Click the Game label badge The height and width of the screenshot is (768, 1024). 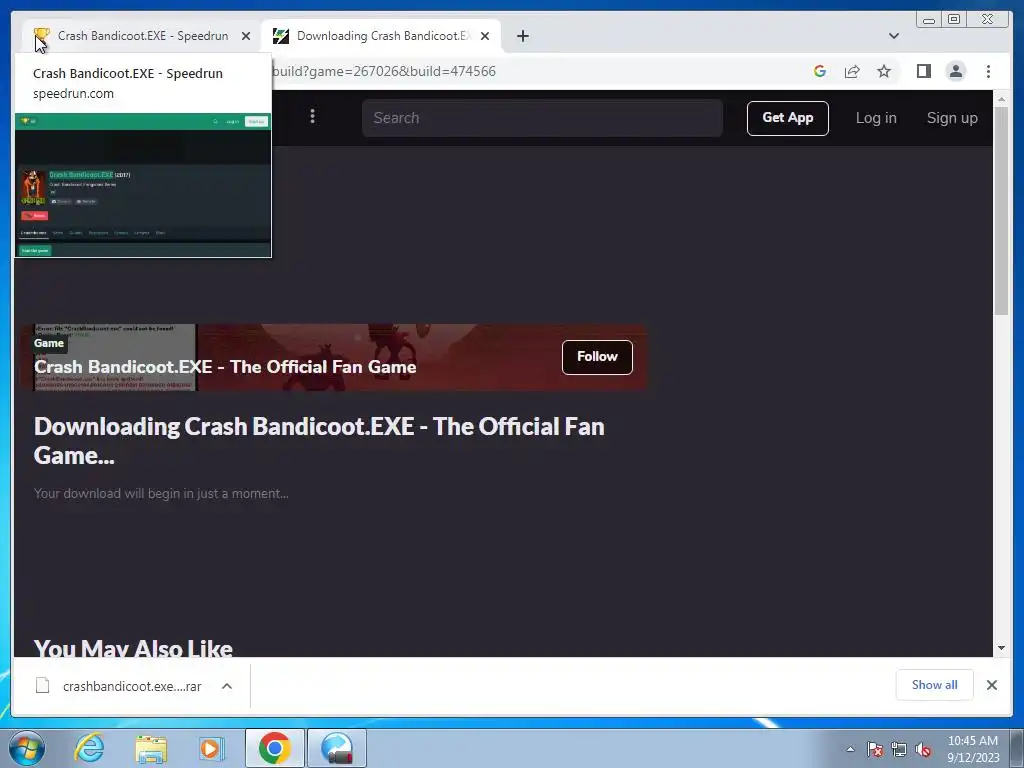tap(49, 343)
